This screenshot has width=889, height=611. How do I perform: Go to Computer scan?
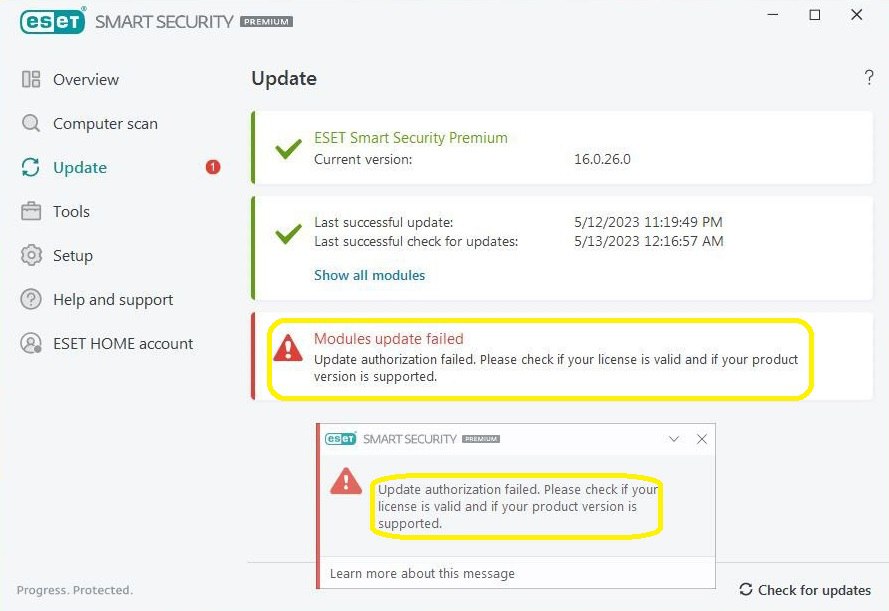point(105,124)
